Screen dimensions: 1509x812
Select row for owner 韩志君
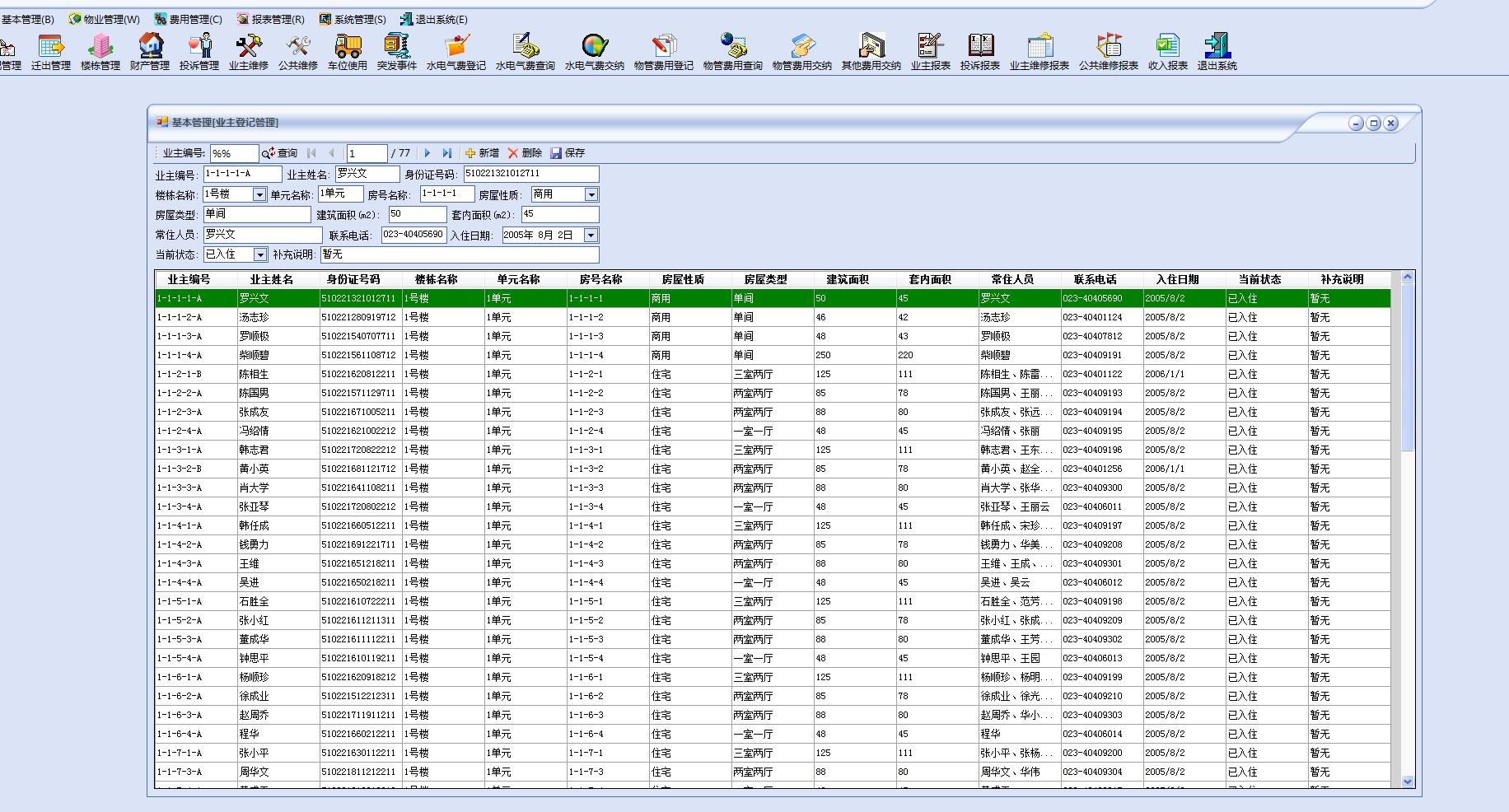773,450
